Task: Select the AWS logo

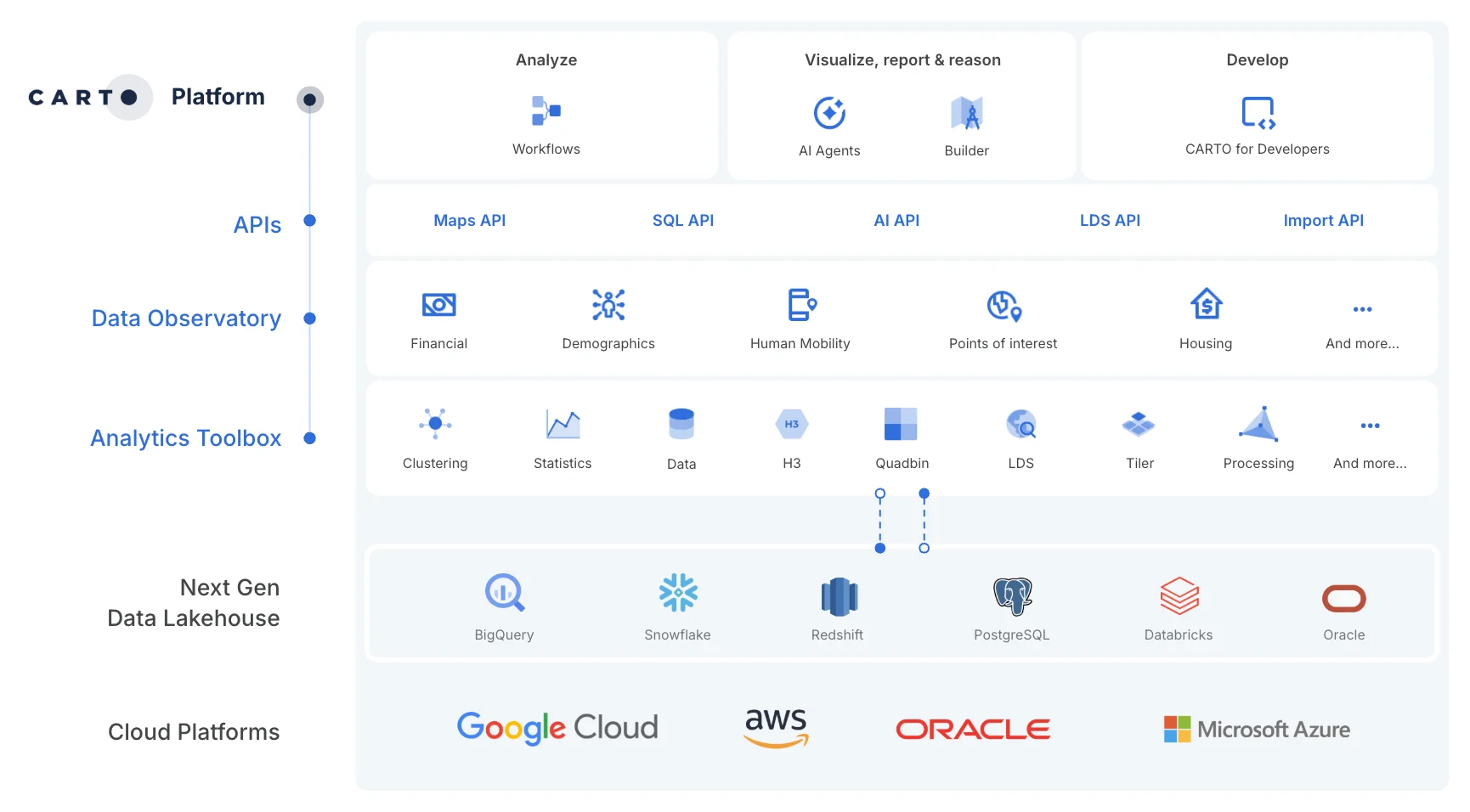Action: (x=777, y=728)
